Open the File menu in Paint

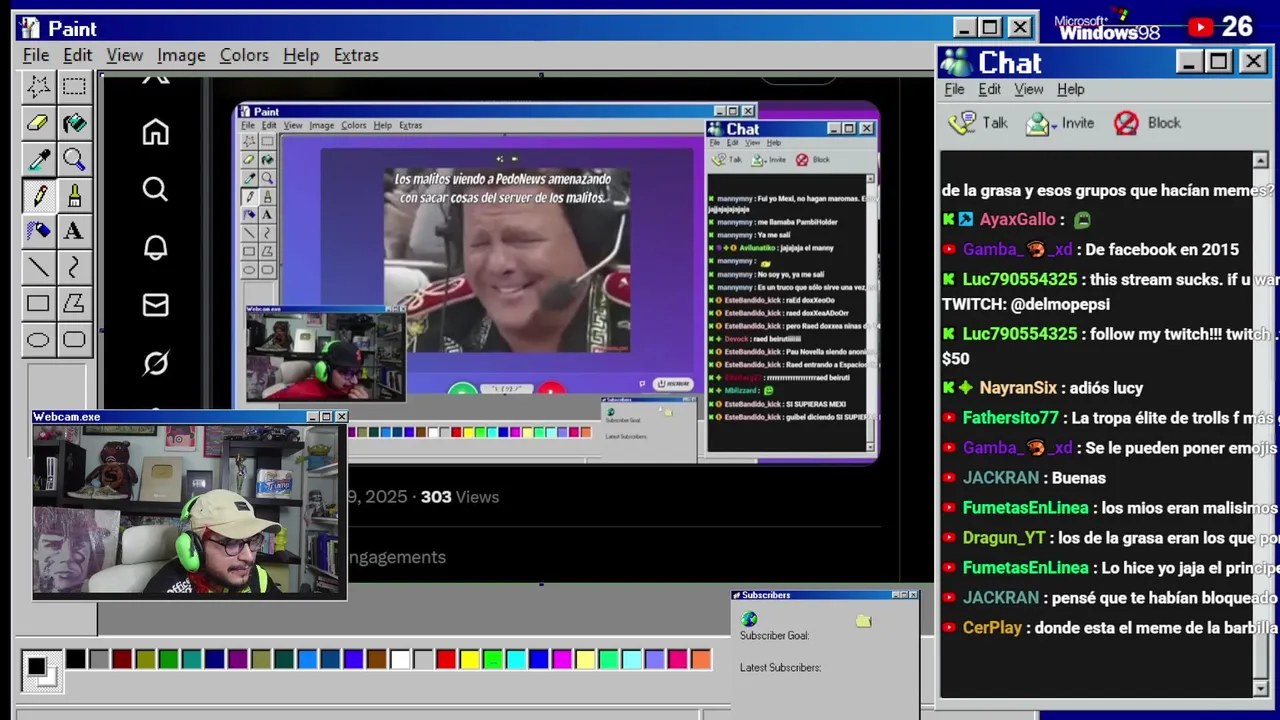pyautogui.click(x=36, y=55)
